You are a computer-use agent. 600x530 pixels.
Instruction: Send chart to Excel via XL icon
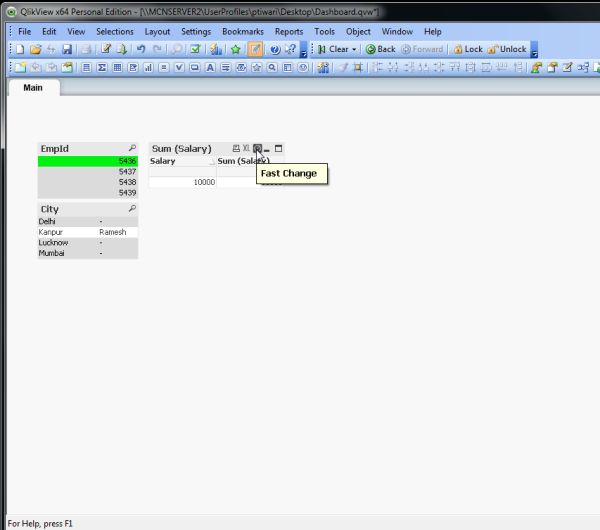(246, 148)
